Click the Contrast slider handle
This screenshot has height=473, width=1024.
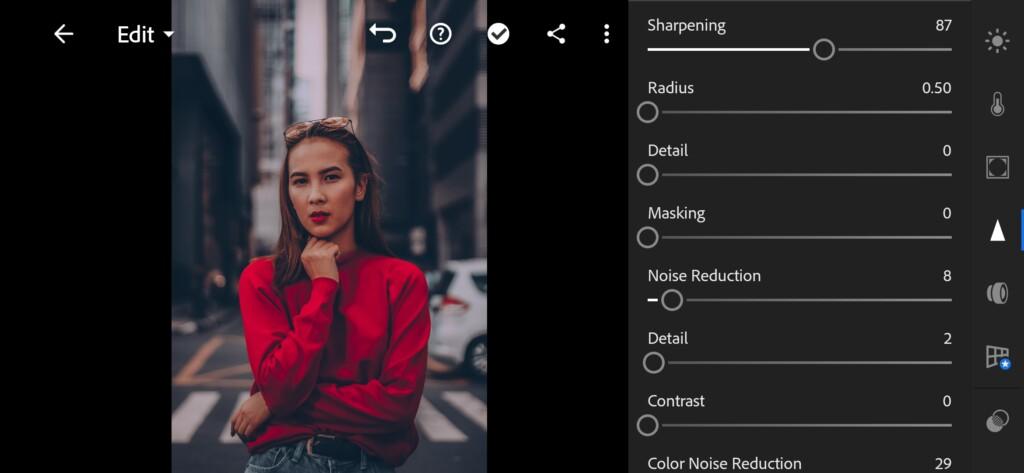[x=647, y=426]
